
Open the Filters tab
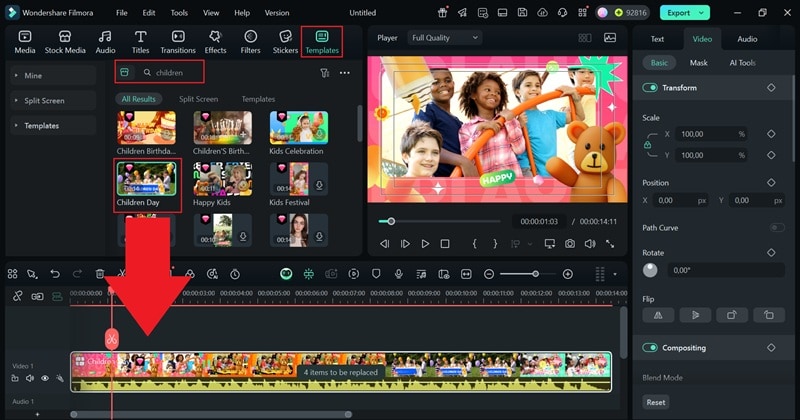[250, 42]
